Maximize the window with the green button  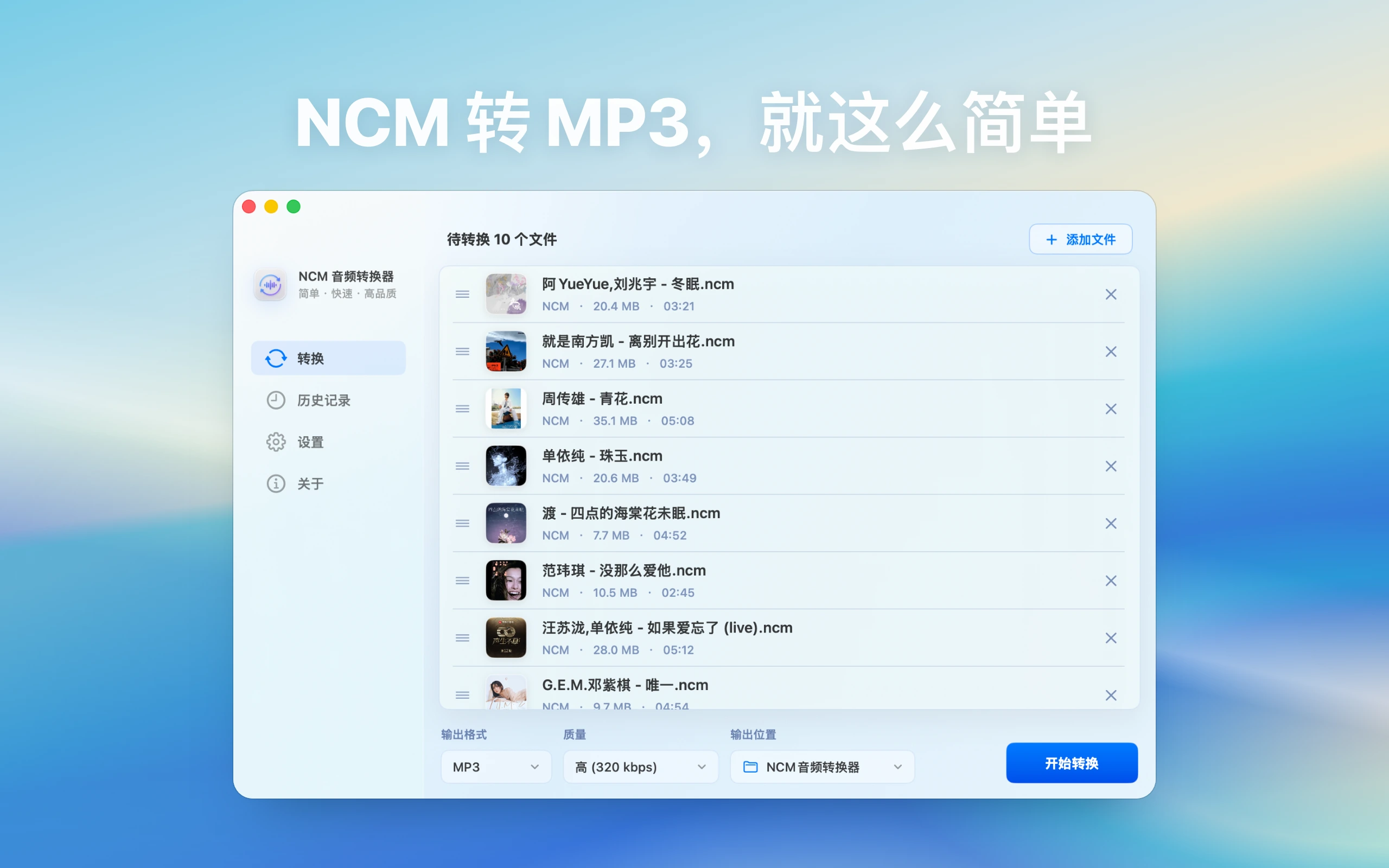(294, 207)
